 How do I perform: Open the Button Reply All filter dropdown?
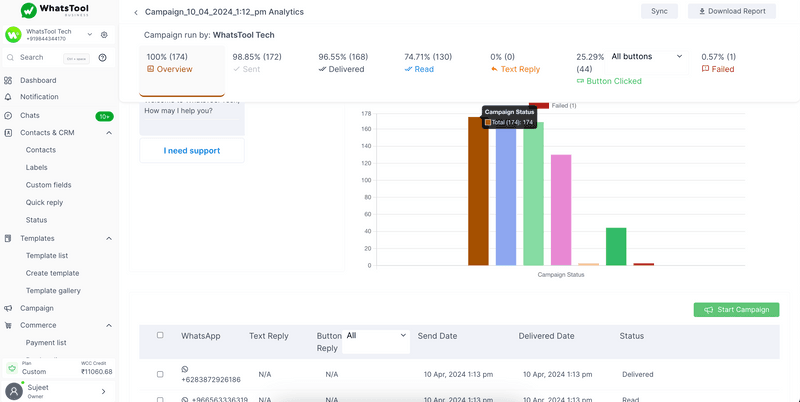coord(375,336)
